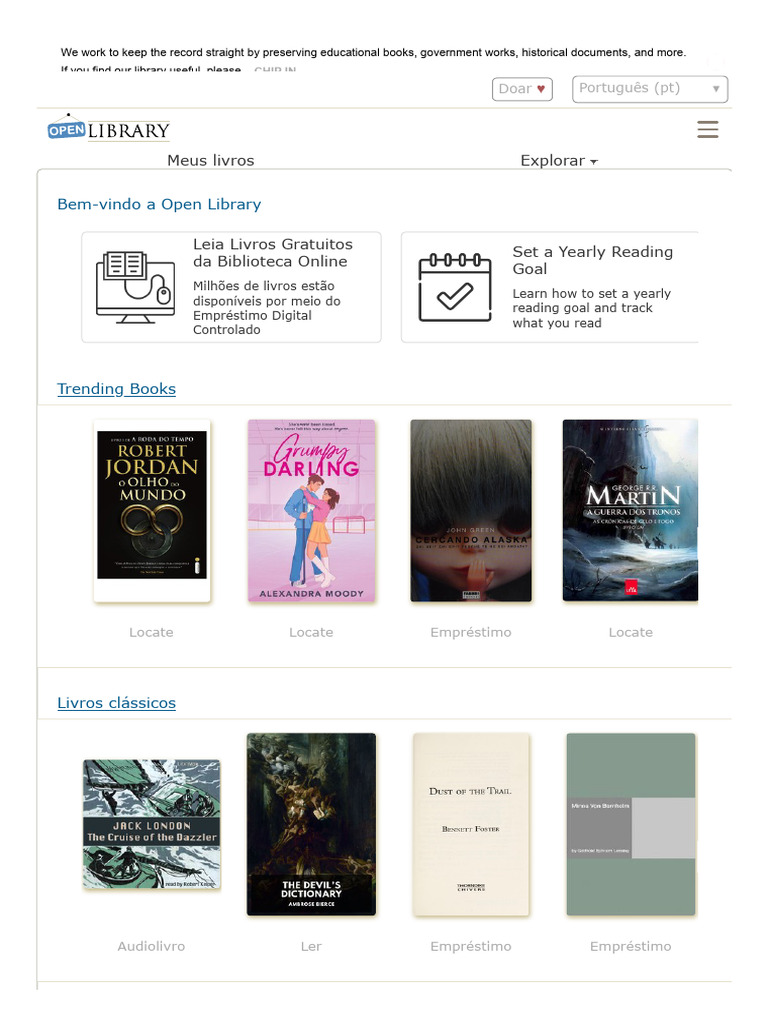Click Empréstimo under Dust of the Trail
Viewport: 768px width, 1024px height.
(471, 946)
